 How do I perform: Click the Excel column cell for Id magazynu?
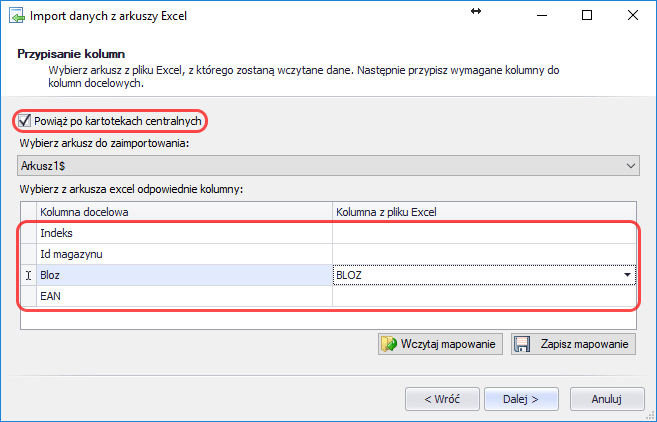point(483,254)
